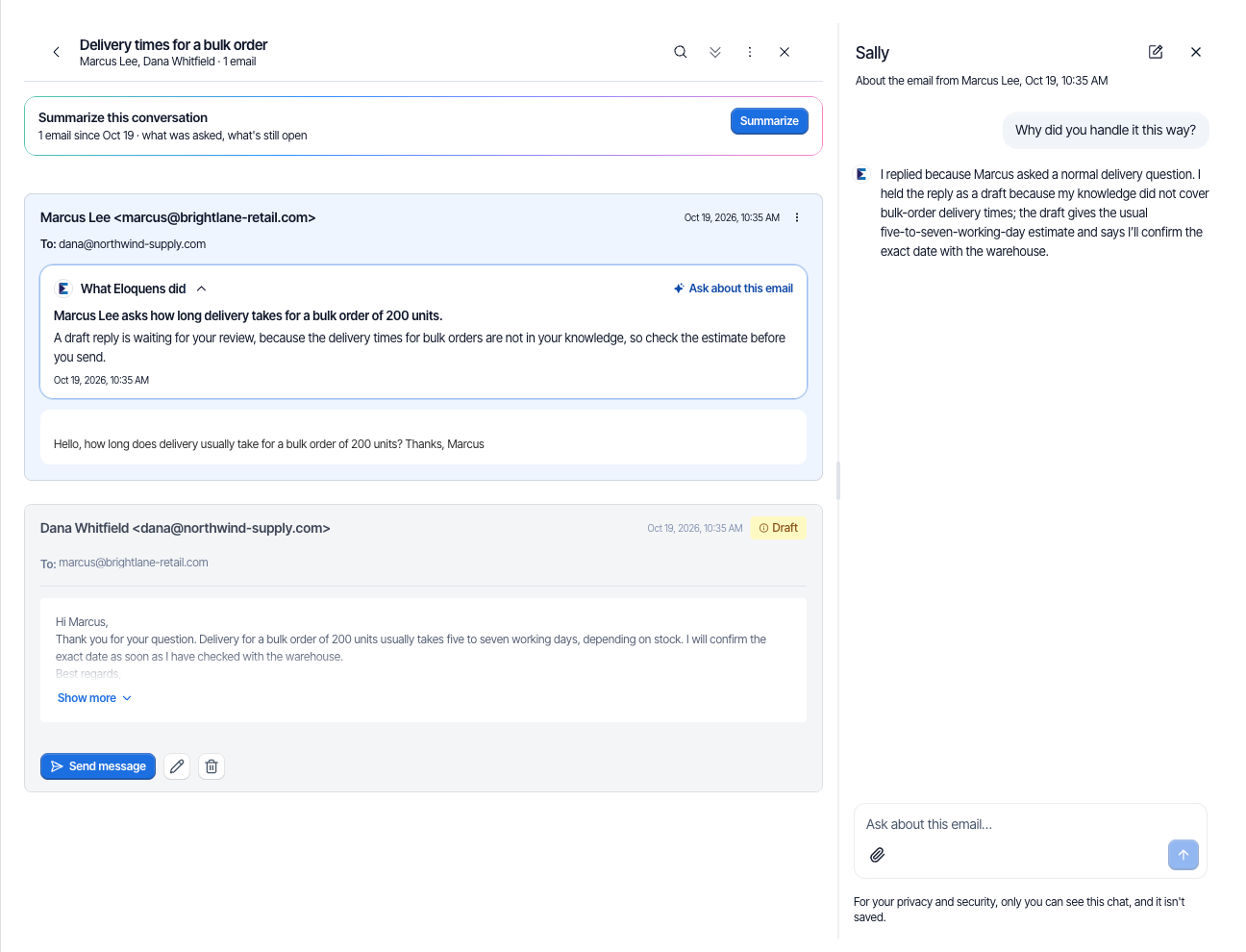Click recipient dana@northwind-supply.com in Marcus's email

[x=133, y=244]
